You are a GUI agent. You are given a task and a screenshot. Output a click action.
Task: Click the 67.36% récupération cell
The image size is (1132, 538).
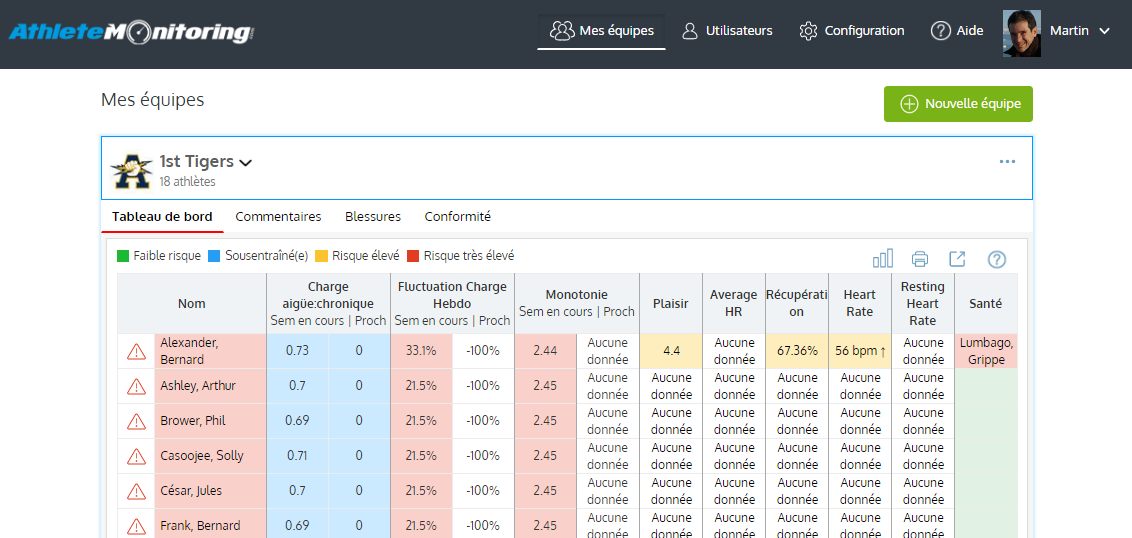point(796,351)
